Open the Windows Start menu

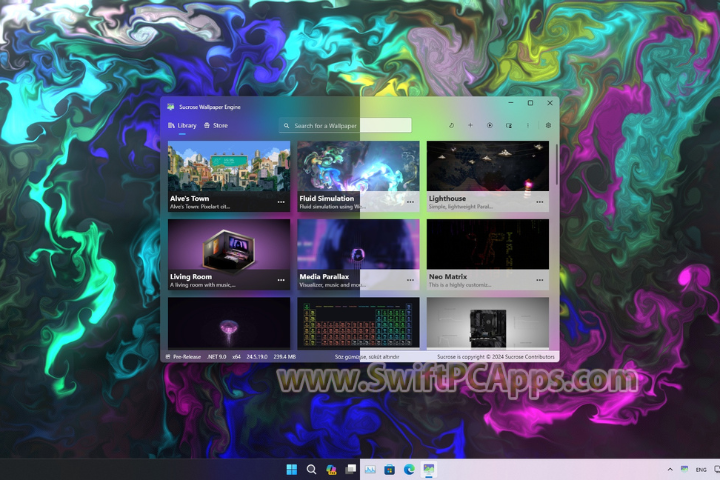pyautogui.click(x=292, y=469)
